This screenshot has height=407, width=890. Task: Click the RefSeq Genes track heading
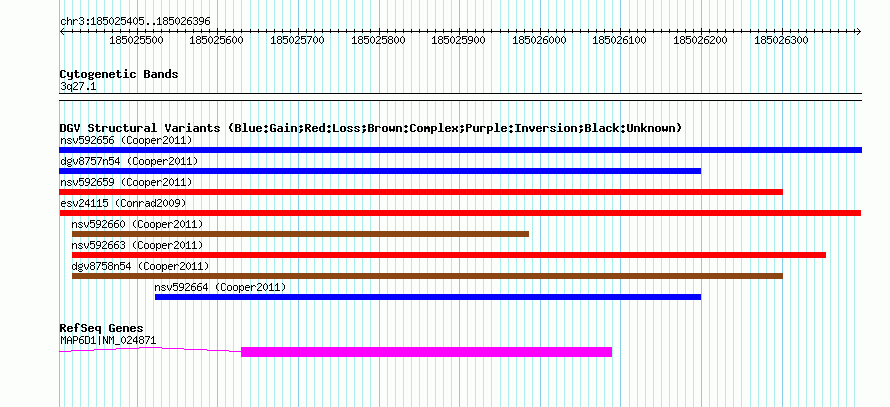(x=102, y=328)
